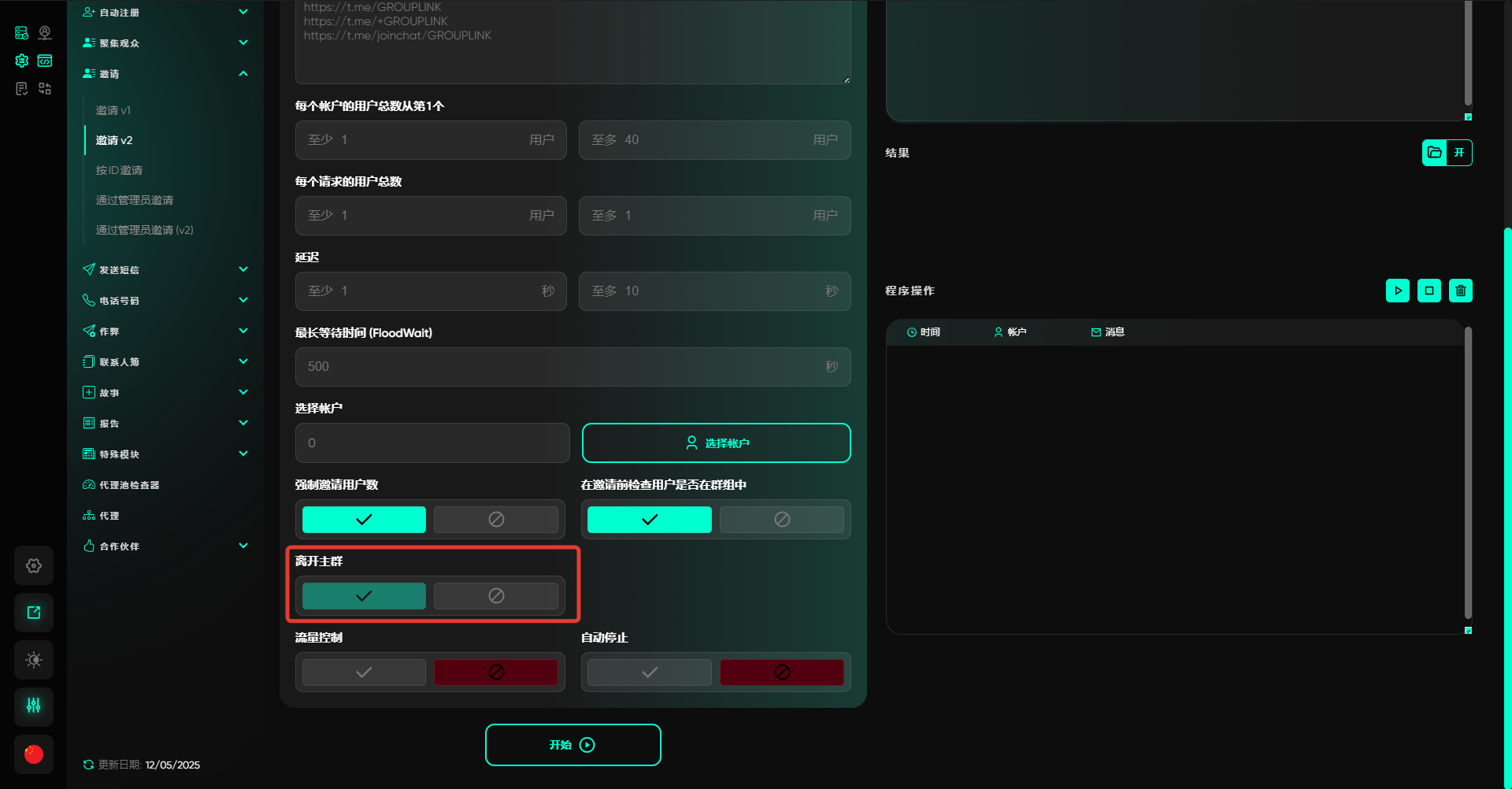
Task: Click the stop square icon in 程序操作
Action: (1429, 291)
